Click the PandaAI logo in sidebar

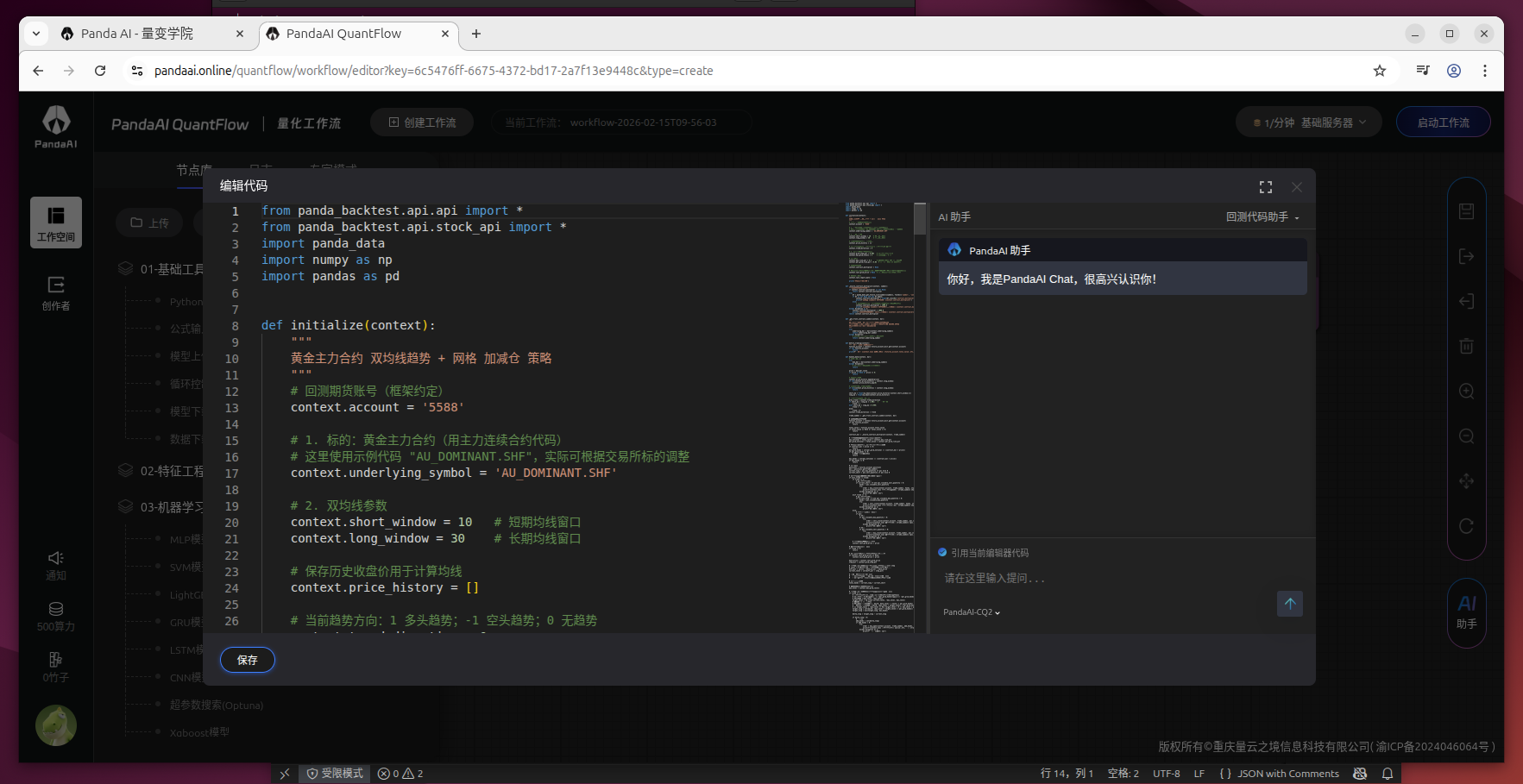[x=56, y=126]
